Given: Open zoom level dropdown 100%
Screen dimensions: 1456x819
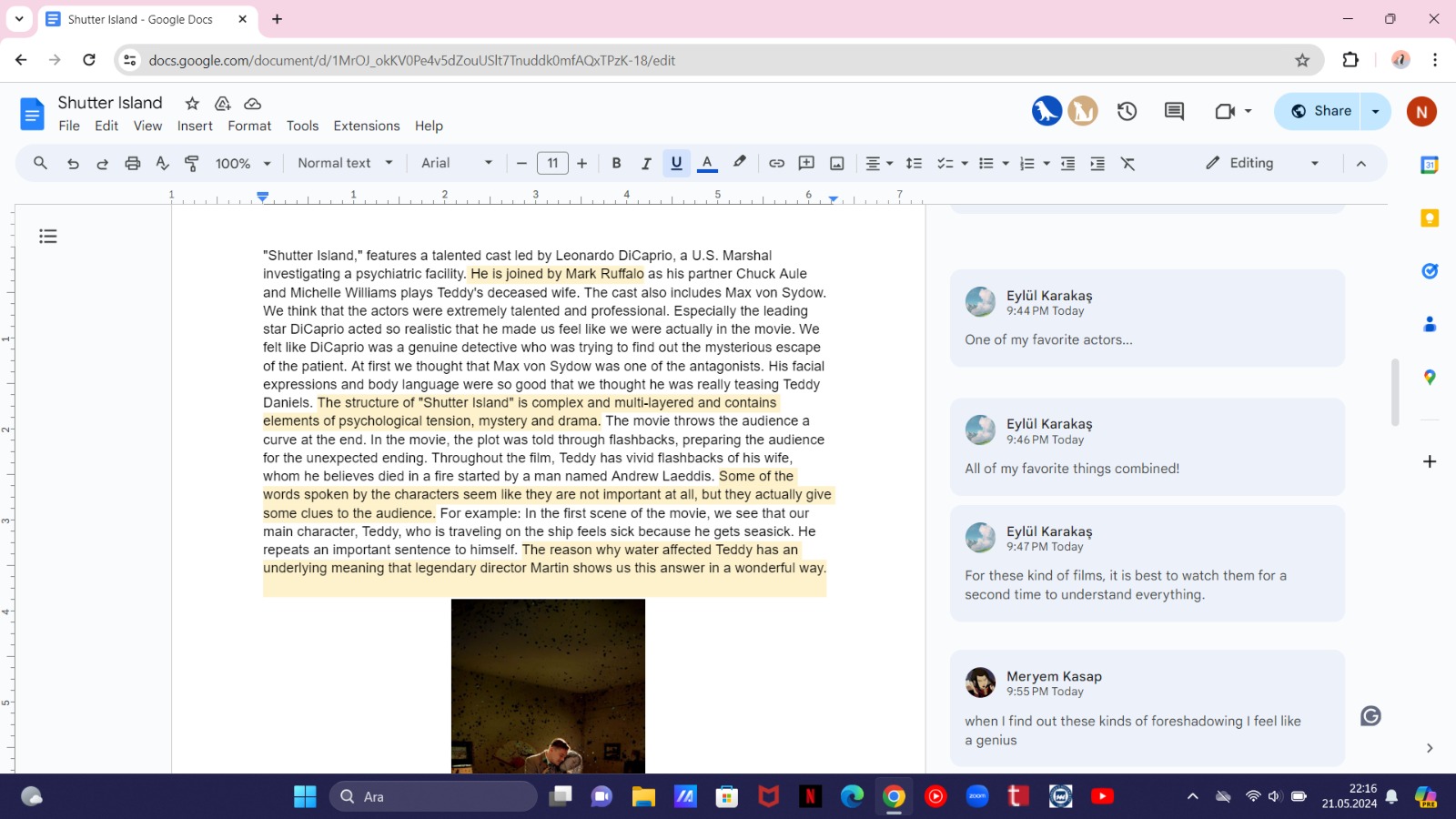Looking at the screenshot, I should (243, 164).
